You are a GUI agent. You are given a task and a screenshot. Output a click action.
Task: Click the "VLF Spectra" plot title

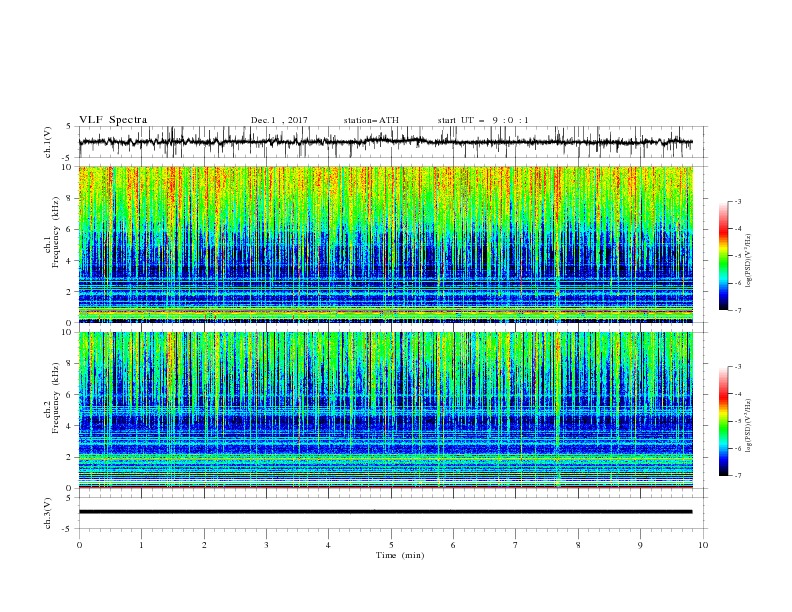coord(113,120)
